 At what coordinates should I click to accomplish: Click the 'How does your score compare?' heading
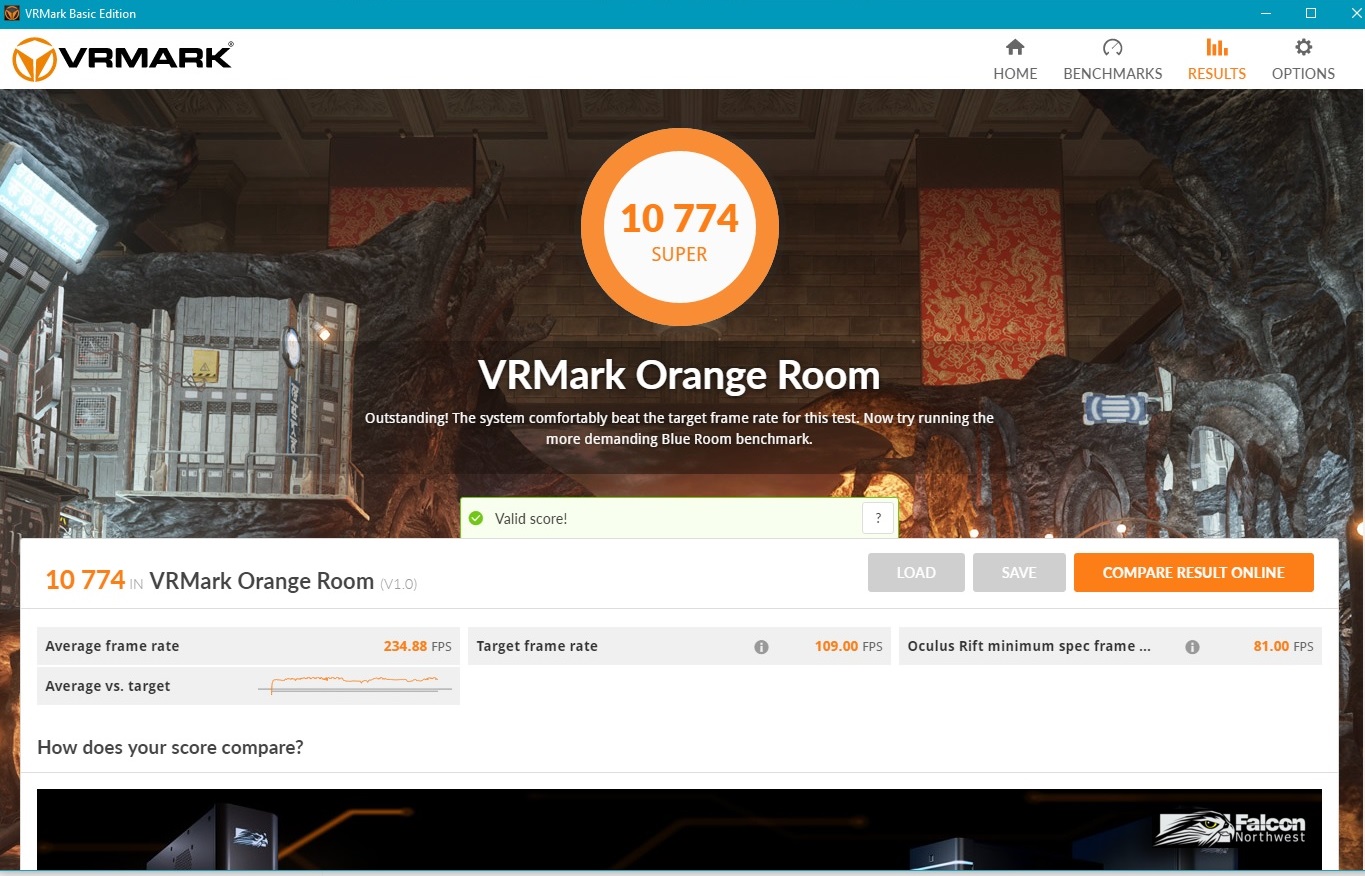tap(170, 747)
